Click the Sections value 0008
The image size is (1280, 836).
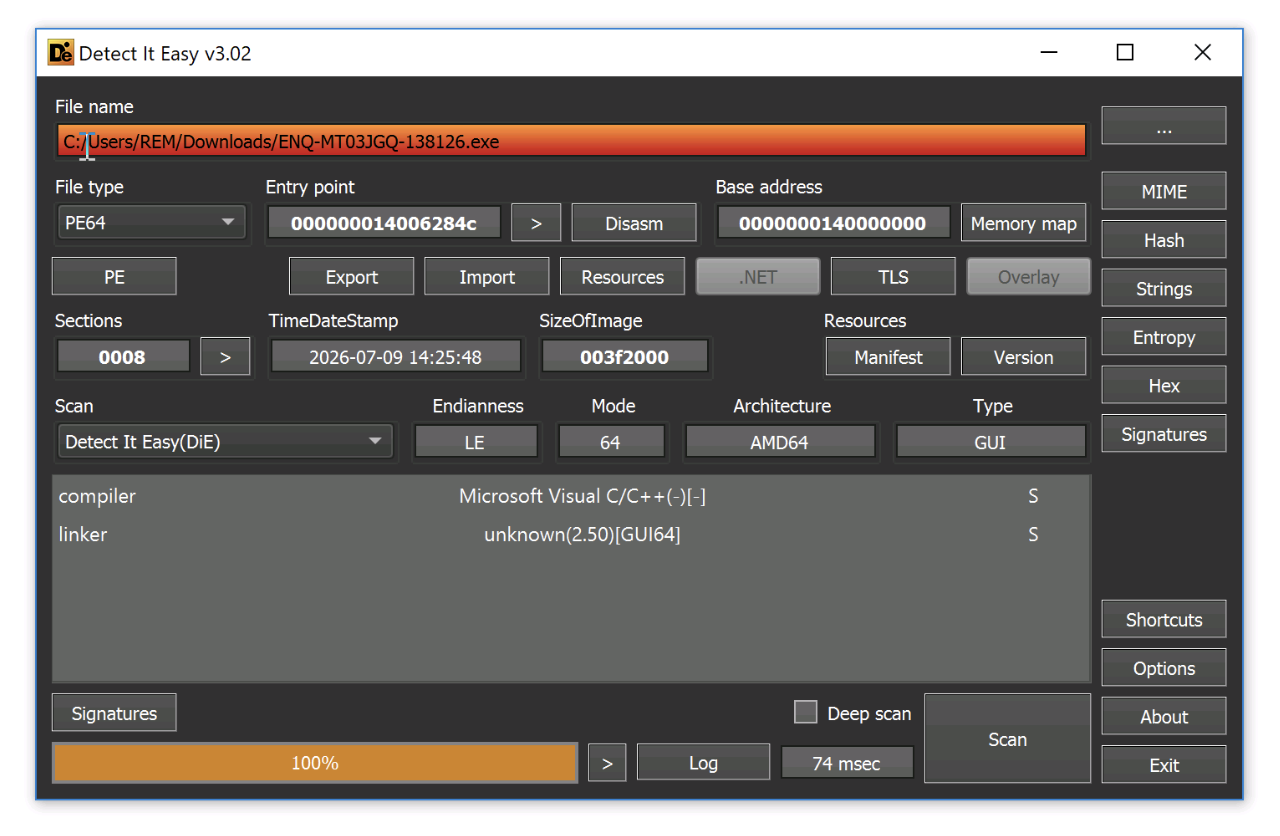[123, 357]
